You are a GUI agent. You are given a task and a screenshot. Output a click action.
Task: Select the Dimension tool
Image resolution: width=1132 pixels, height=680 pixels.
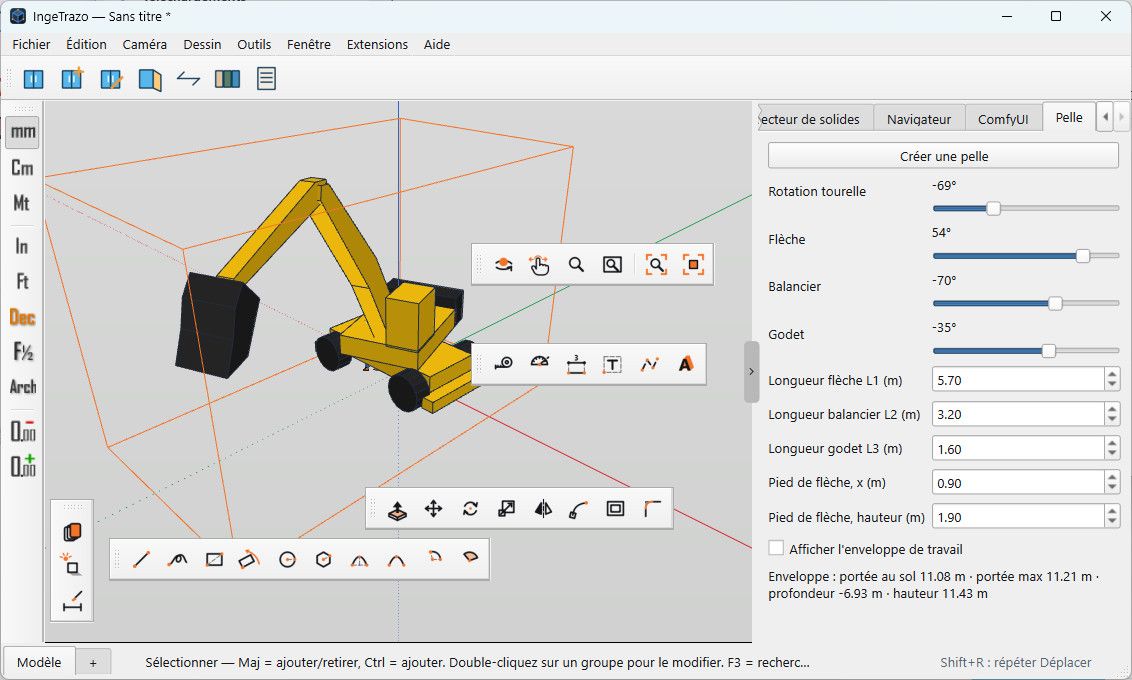coord(576,364)
